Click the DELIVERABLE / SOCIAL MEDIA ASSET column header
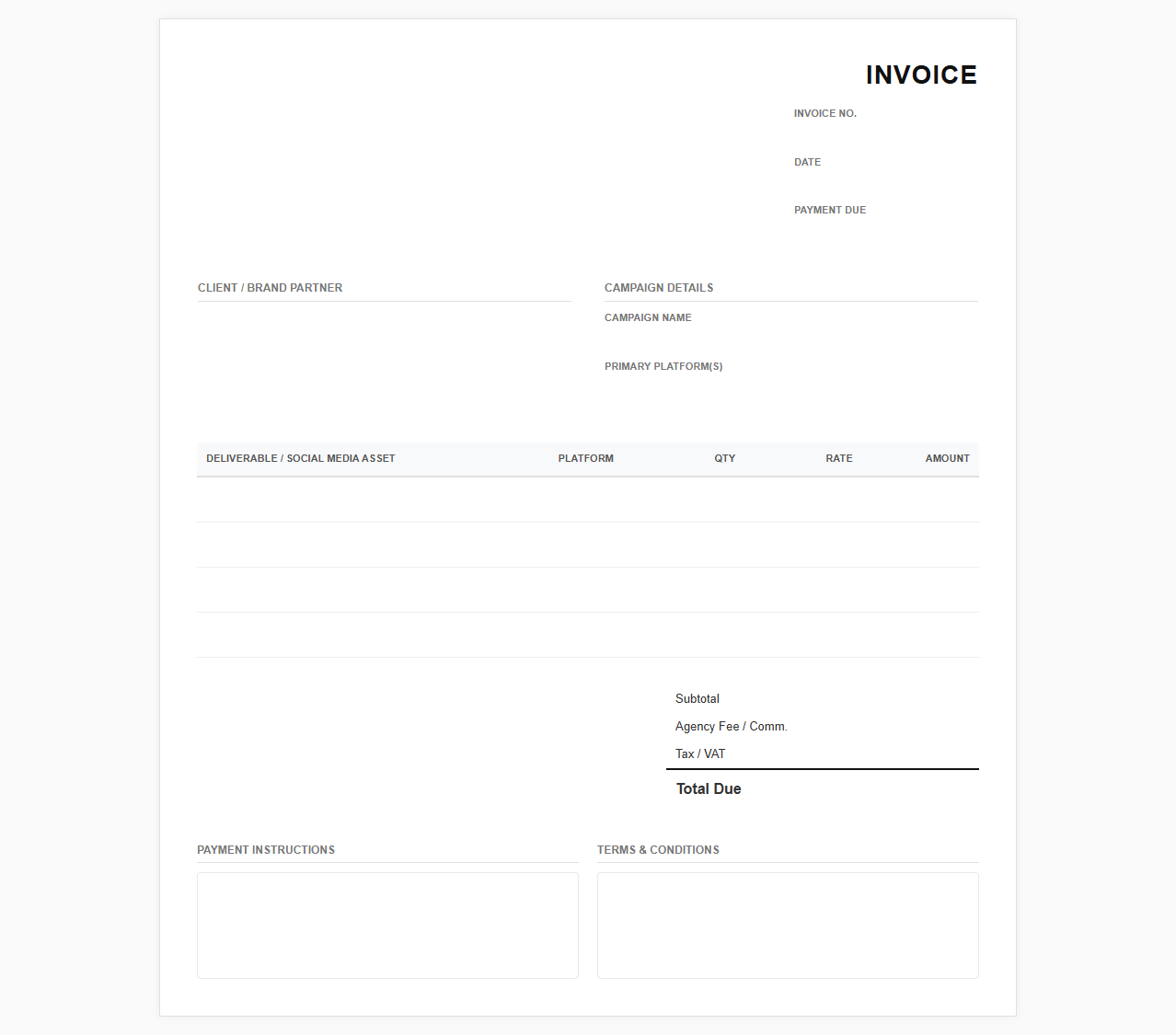Screen dimensions: 1176x1035 pos(301,458)
